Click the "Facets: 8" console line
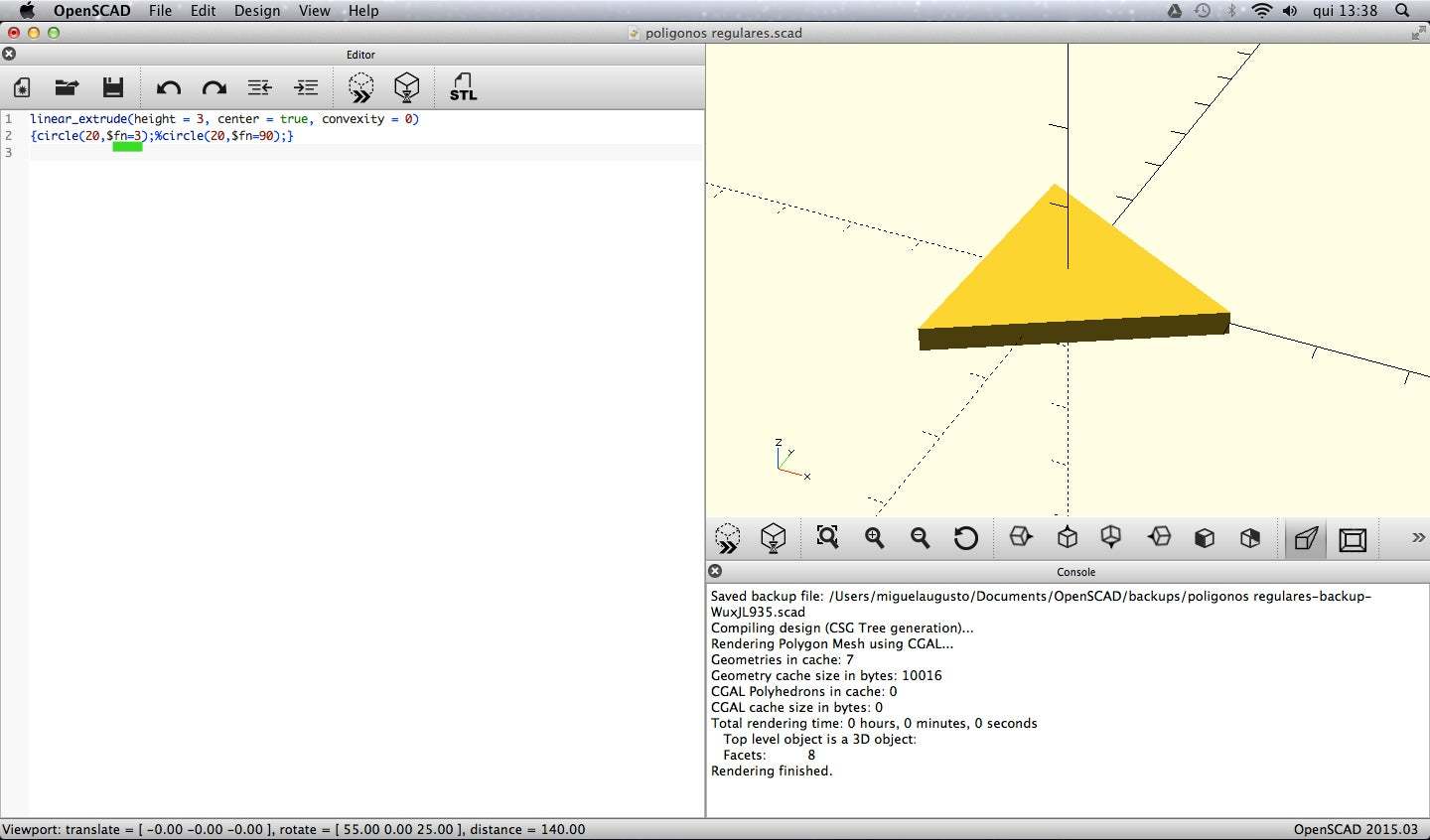 pos(769,756)
